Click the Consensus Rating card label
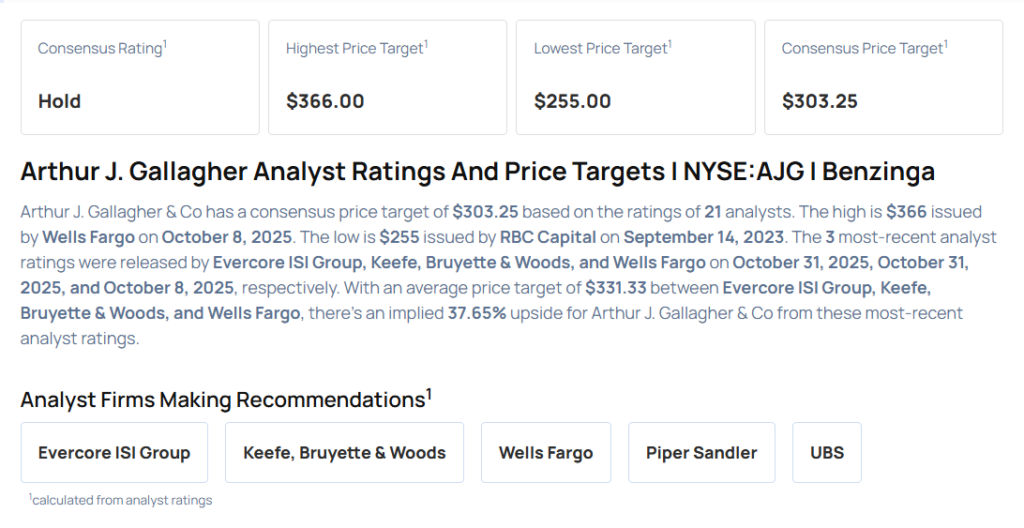 pos(101,48)
